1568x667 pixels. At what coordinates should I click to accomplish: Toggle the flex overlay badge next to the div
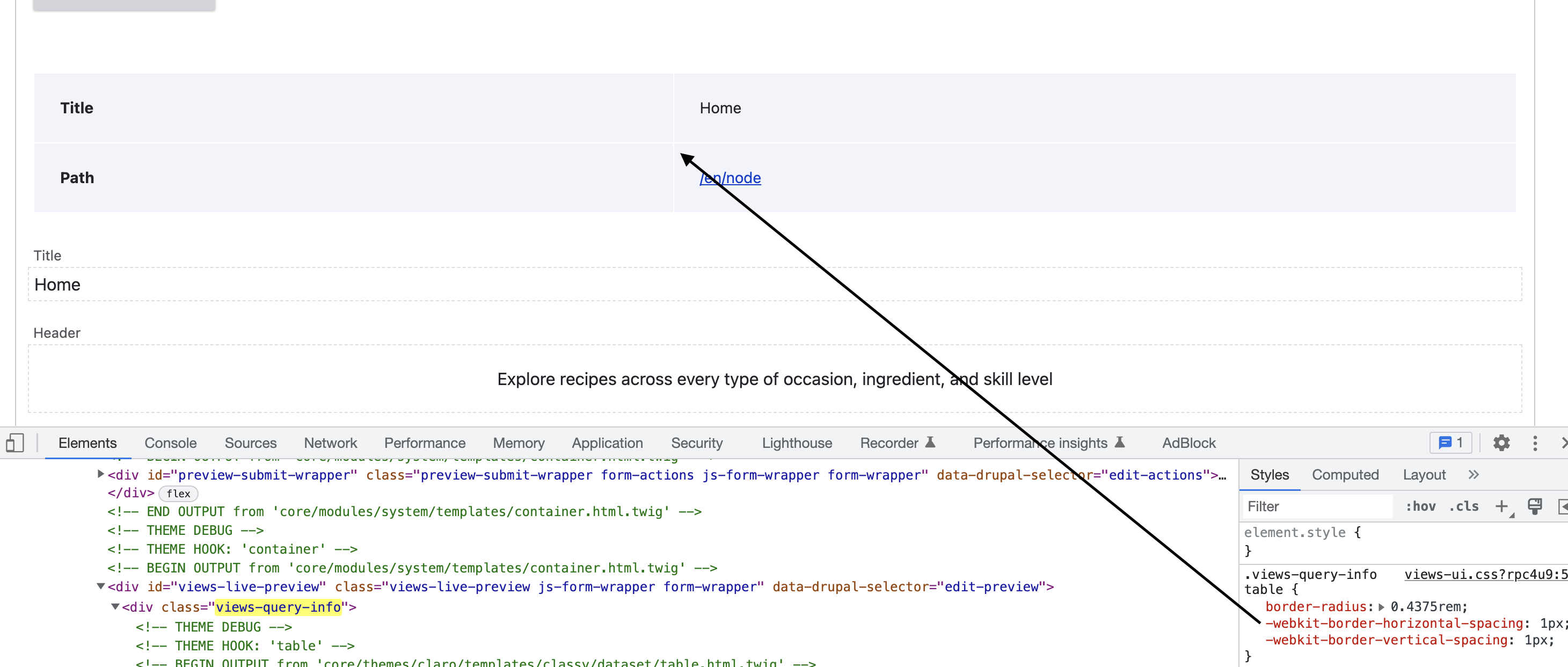point(178,494)
